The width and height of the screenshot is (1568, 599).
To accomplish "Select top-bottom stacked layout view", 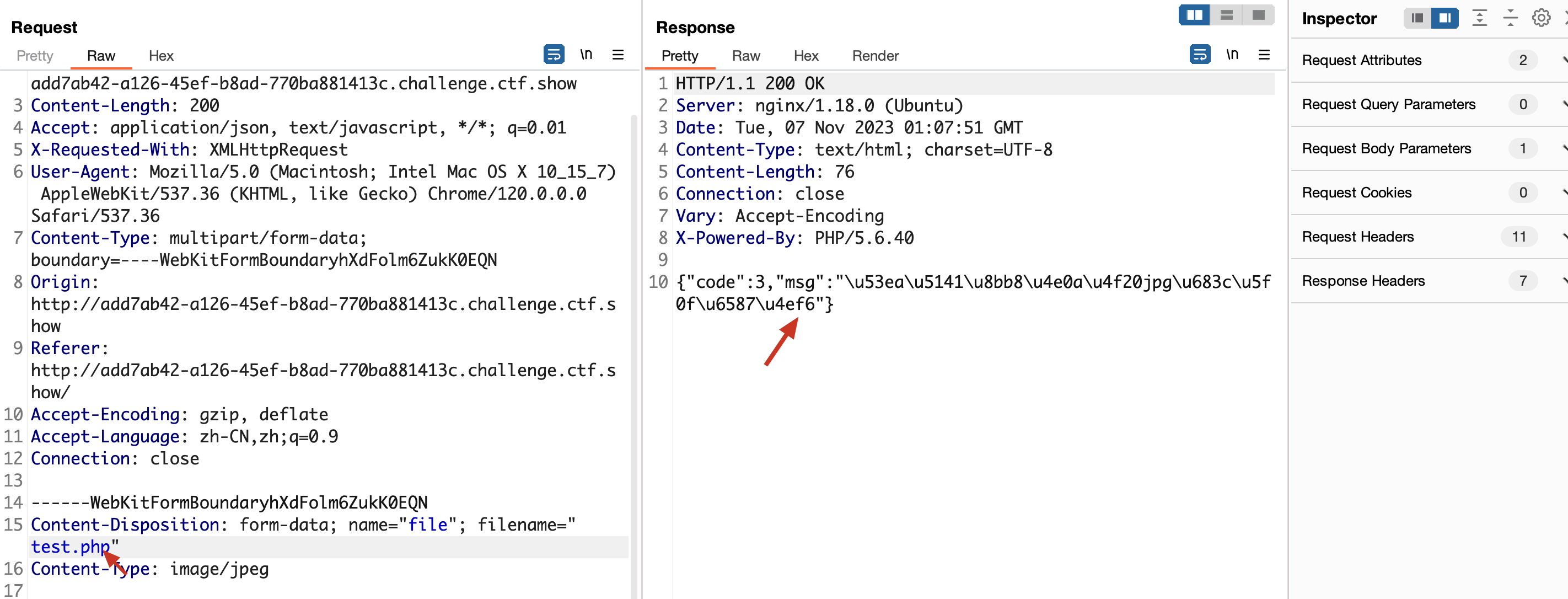I will click(1227, 14).
